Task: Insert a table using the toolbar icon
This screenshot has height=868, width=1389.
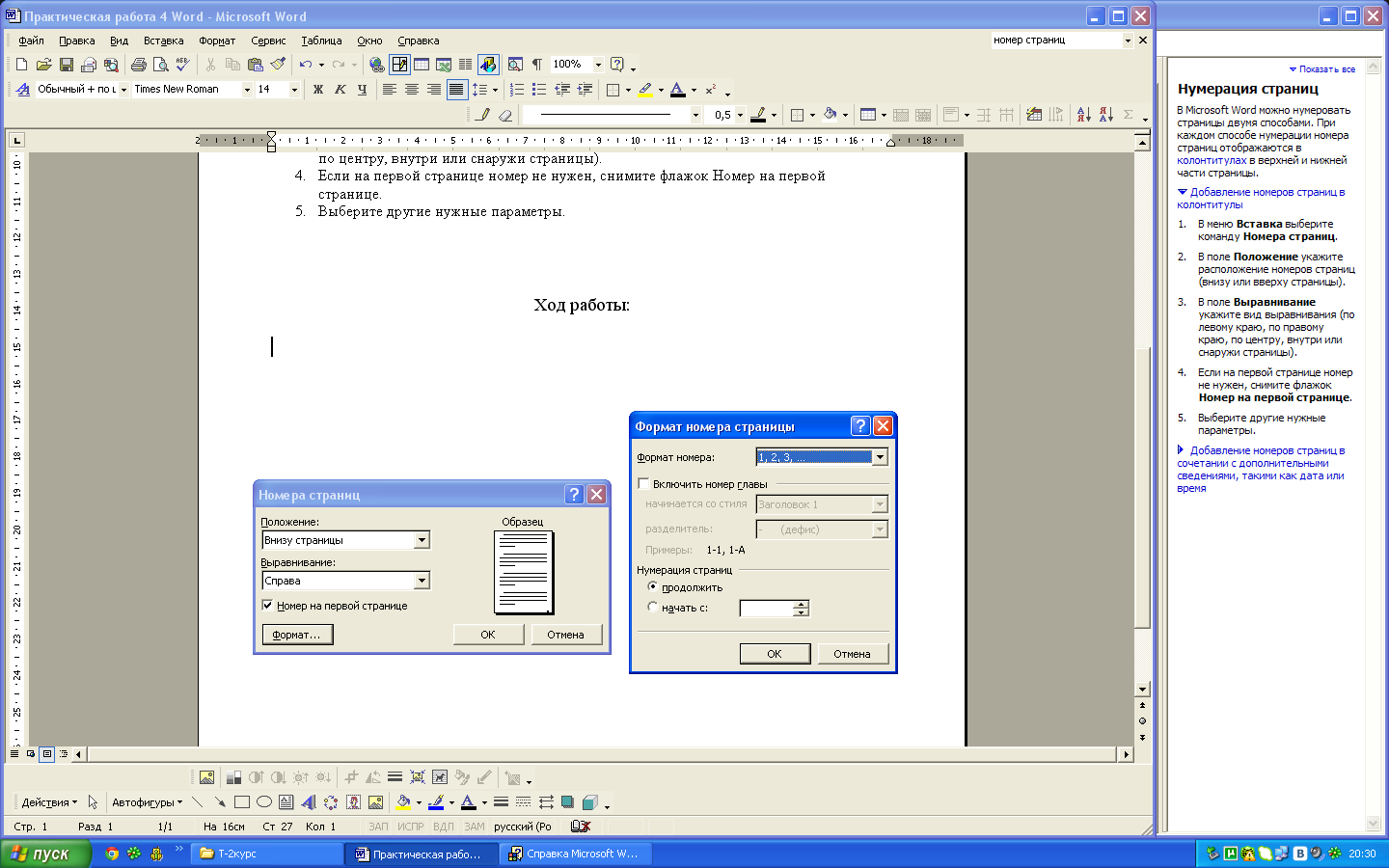Action: [x=422, y=65]
